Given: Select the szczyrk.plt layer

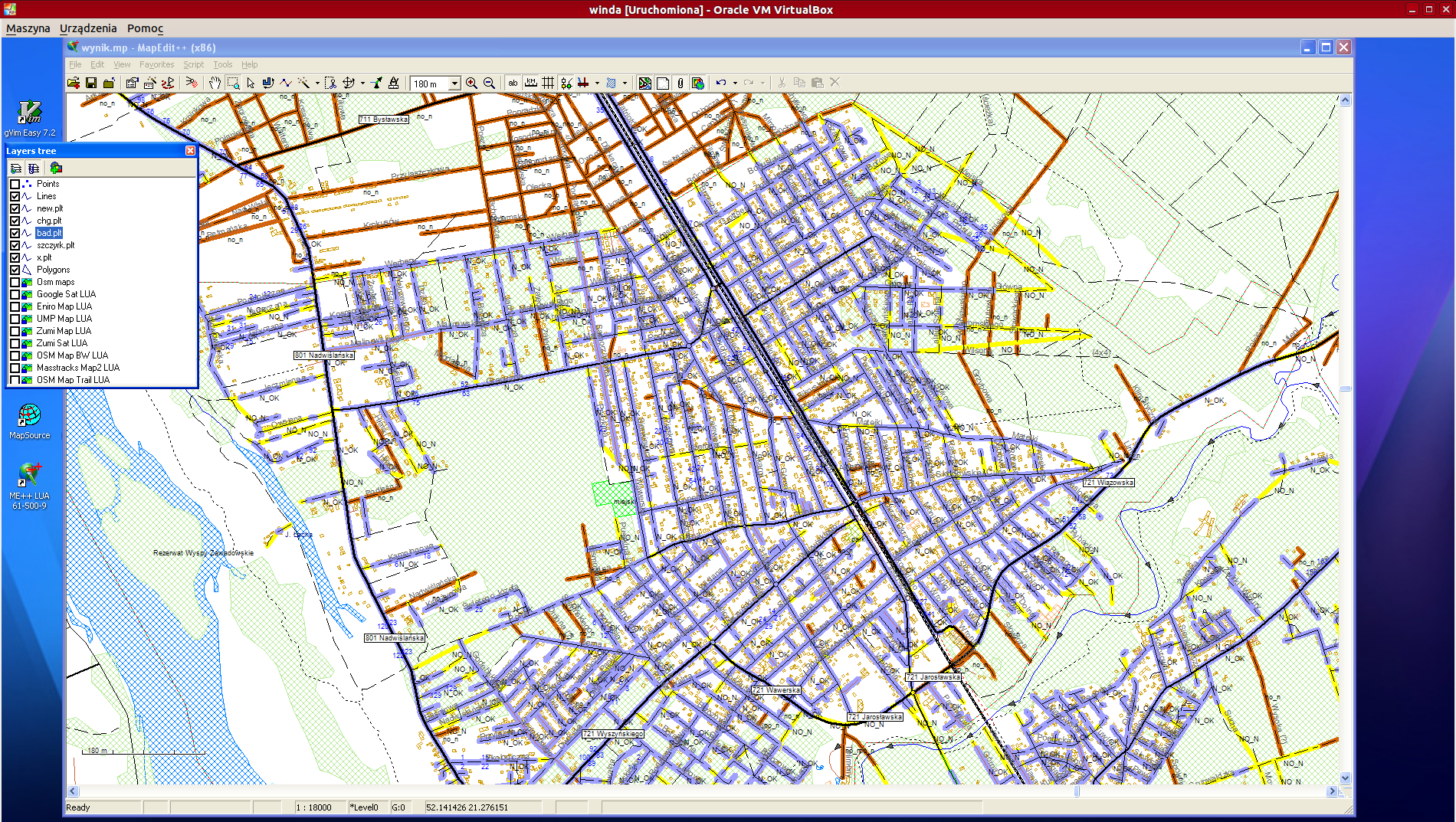Looking at the screenshot, I should (x=55, y=245).
